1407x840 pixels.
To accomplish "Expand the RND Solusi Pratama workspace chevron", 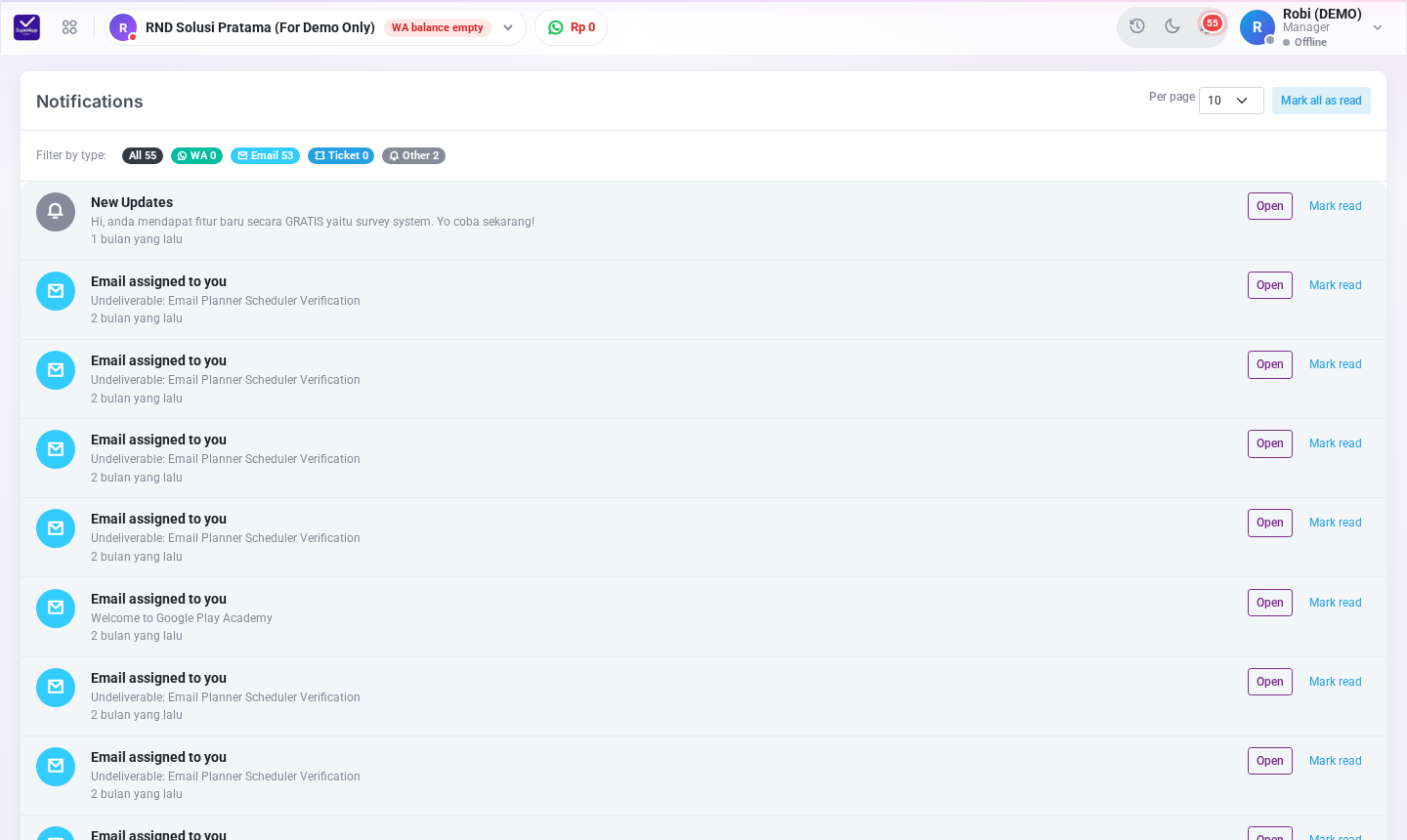I will tap(508, 27).
